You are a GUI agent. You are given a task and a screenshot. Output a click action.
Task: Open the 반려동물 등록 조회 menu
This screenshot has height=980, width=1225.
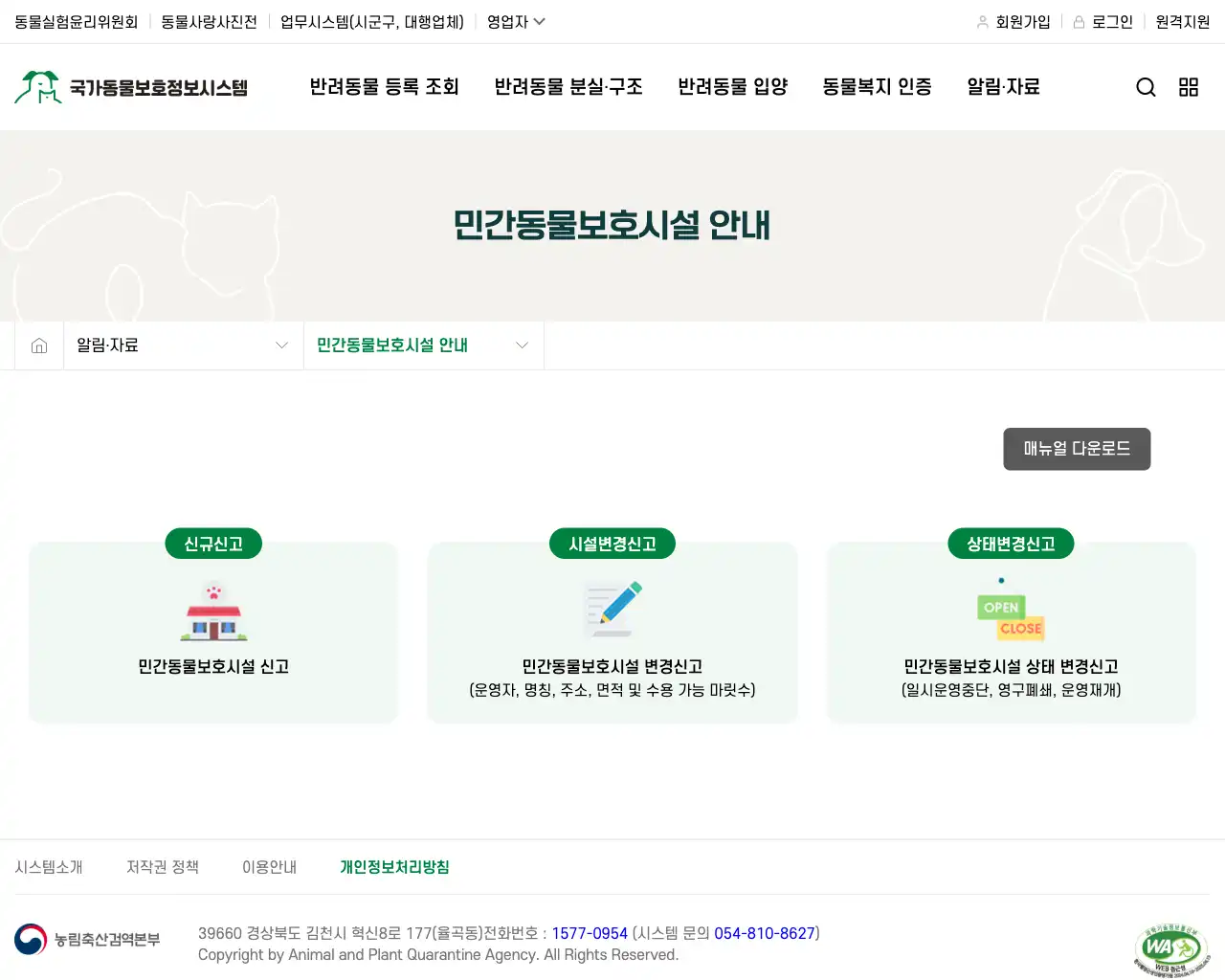point(385,87)
